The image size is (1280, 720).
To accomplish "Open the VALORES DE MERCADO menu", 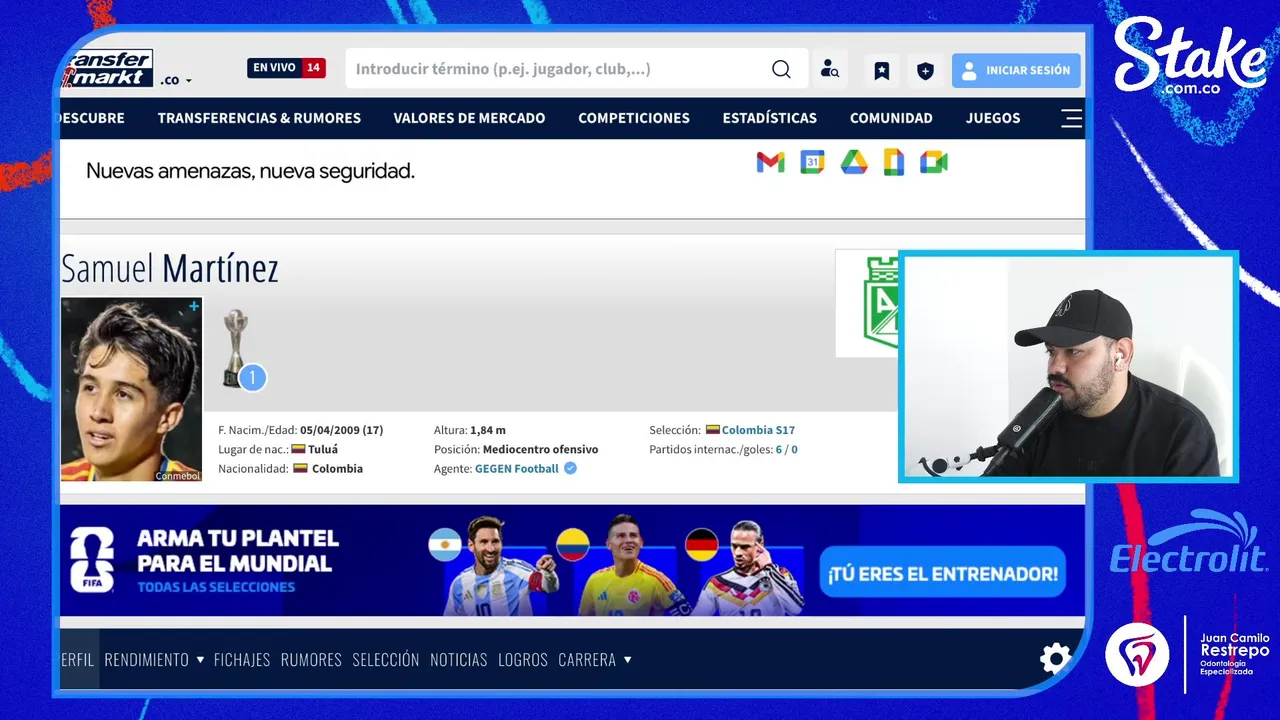I will [469, 118].
